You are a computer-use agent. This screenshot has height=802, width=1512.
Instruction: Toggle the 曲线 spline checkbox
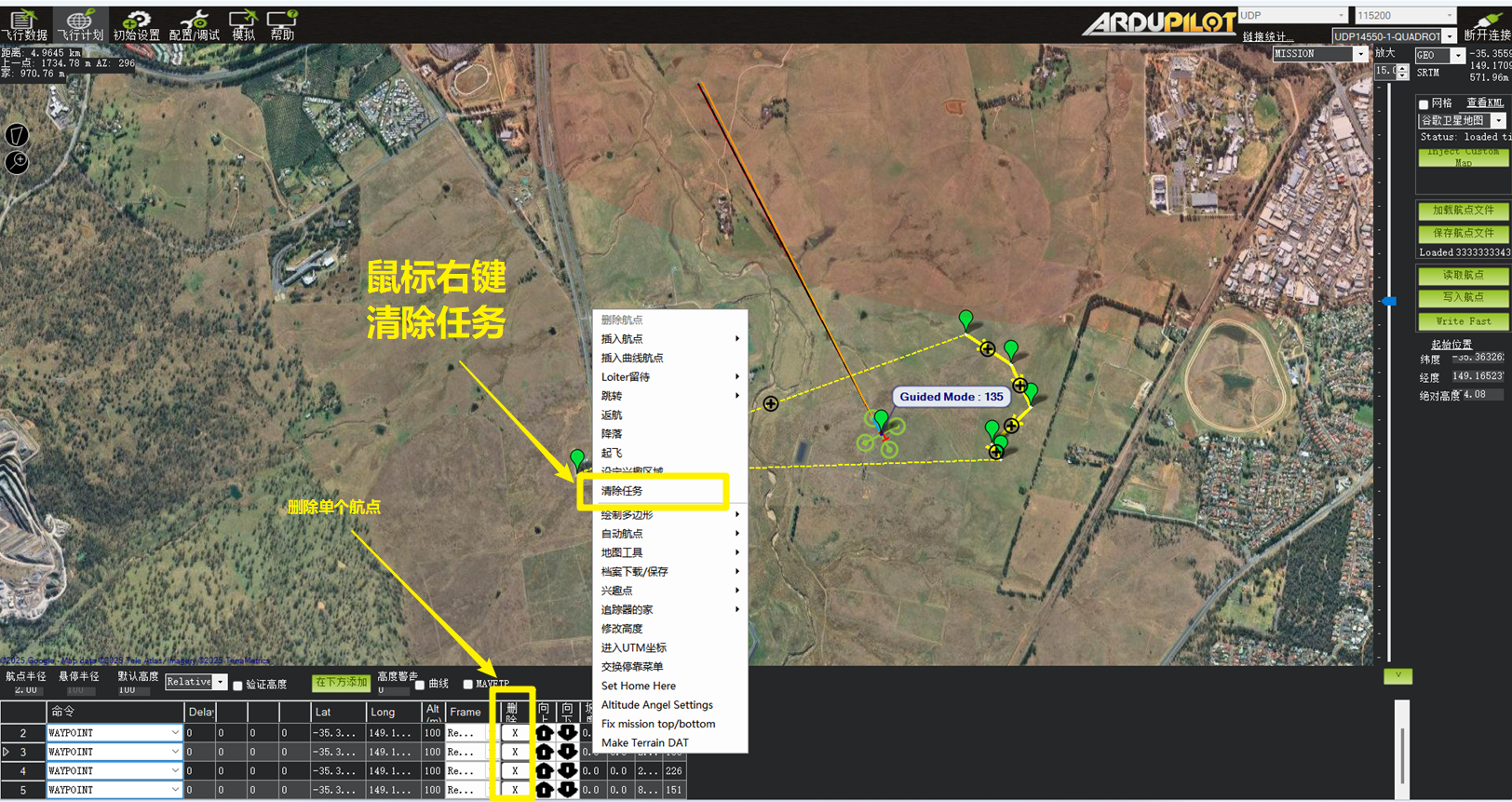click(x=420, y=686)
